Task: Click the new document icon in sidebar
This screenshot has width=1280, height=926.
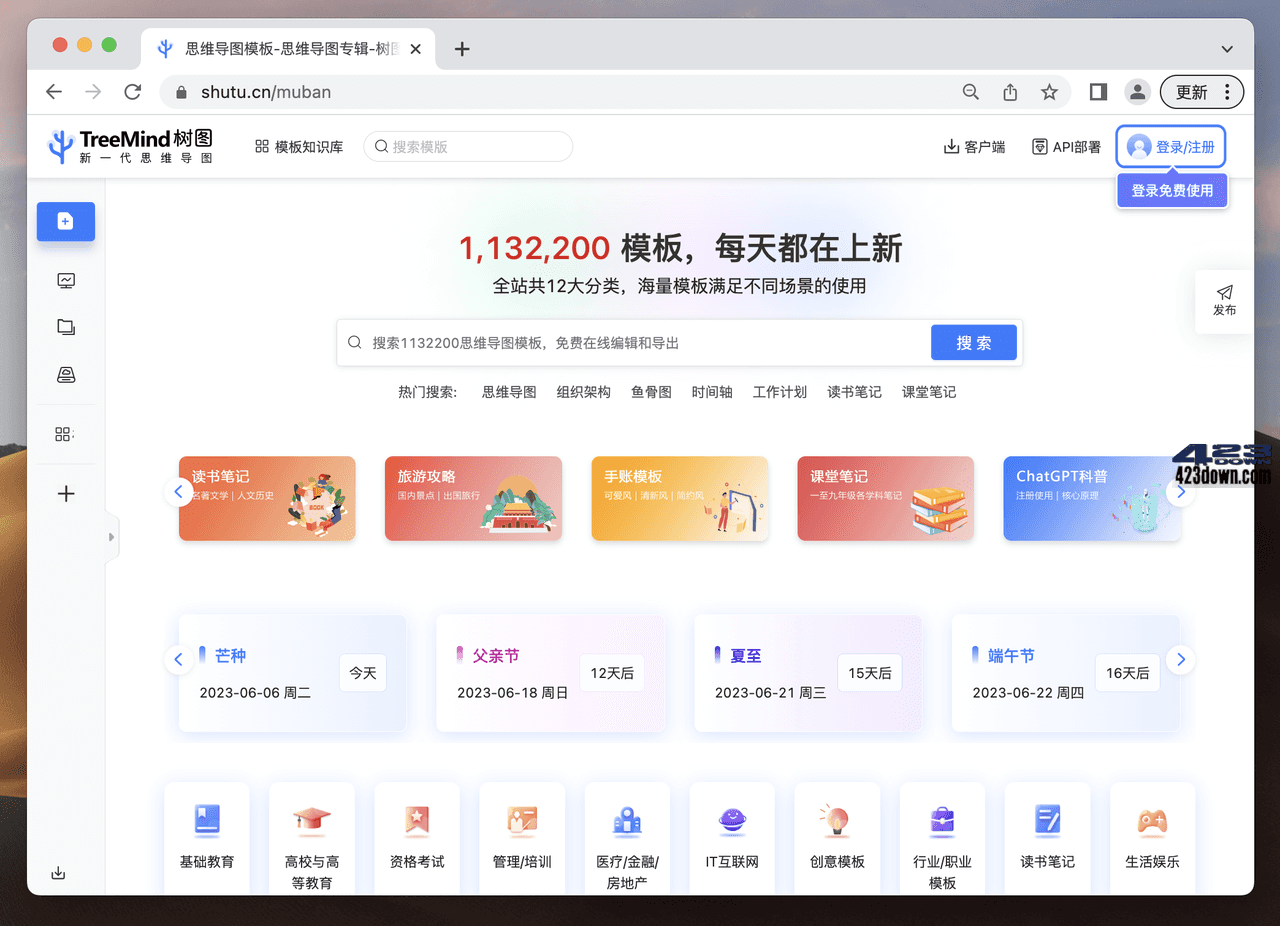Action: click(x=65, y=221)
